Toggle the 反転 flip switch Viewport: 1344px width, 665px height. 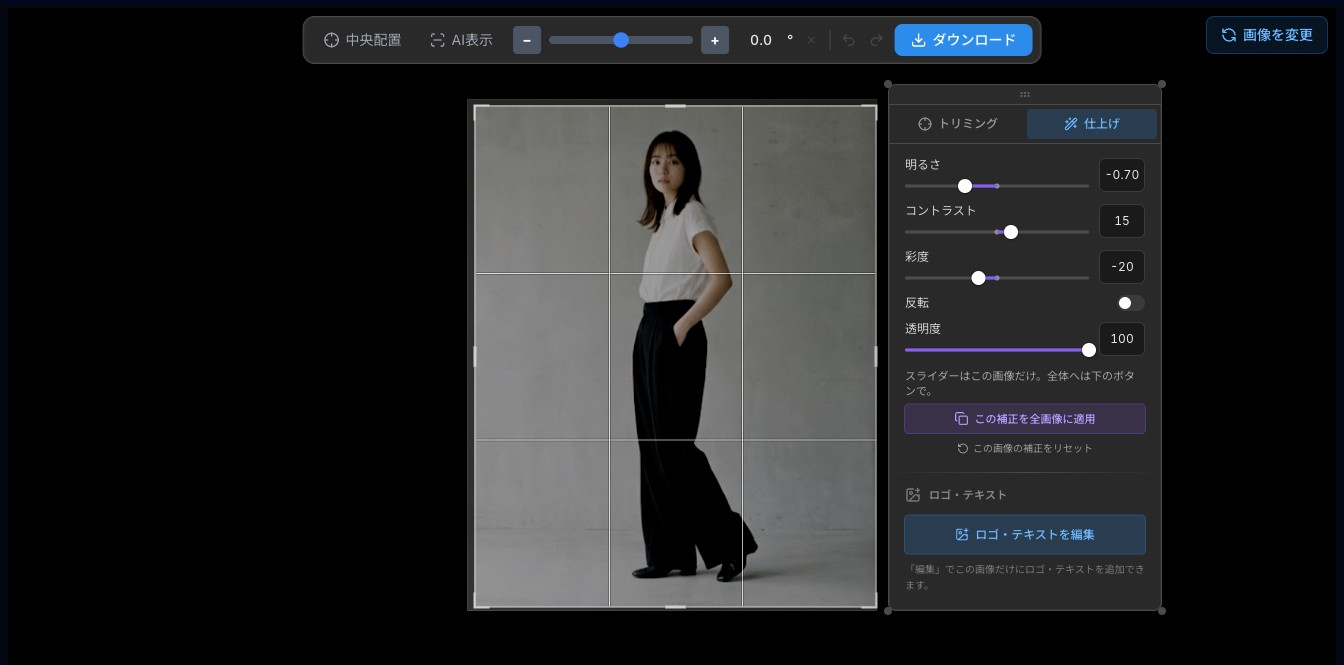coord(1131,303)
